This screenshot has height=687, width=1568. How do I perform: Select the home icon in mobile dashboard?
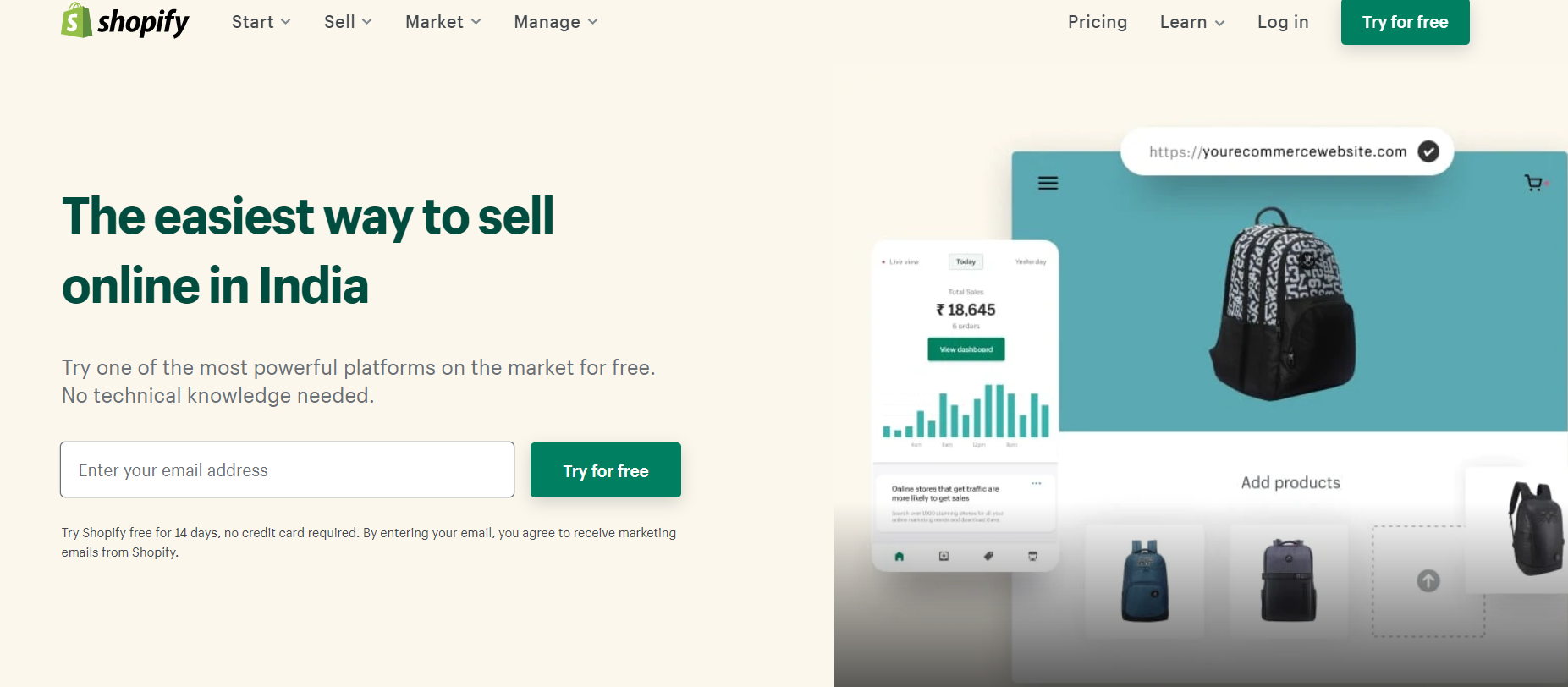click(x=900, y=556)
